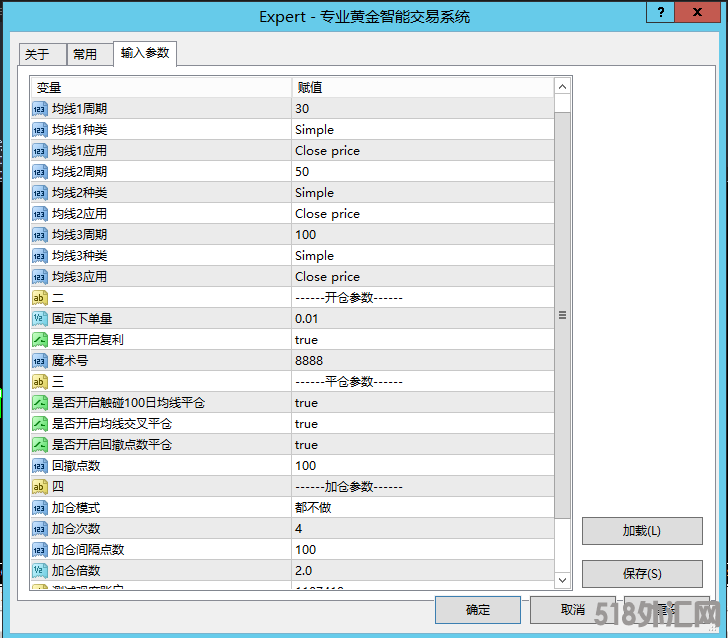Click the scrollbar down arrow
Viewport: 728px width, 638px height.
tap(562, 580)
